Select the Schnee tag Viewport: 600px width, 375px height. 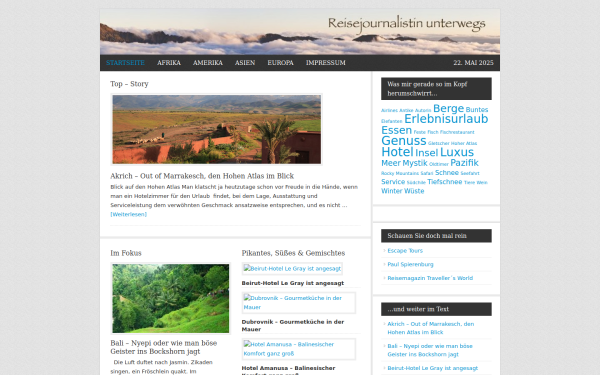pos(447,173)
